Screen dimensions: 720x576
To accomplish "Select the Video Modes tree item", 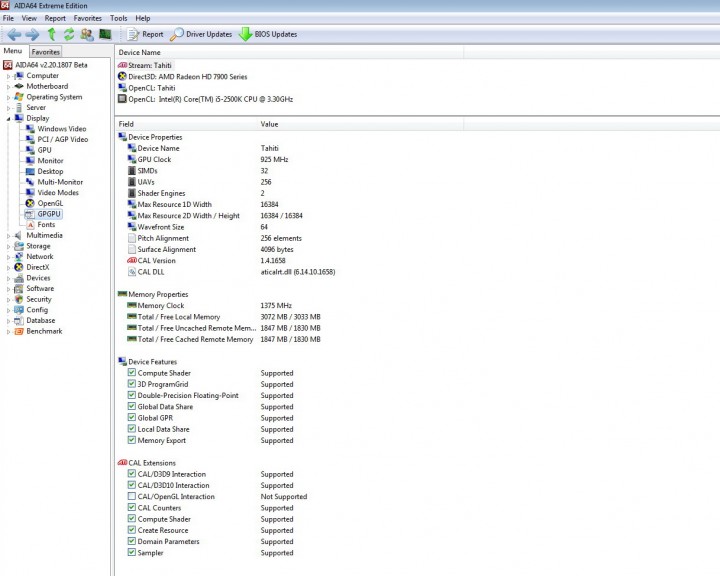I will [58, 192].
